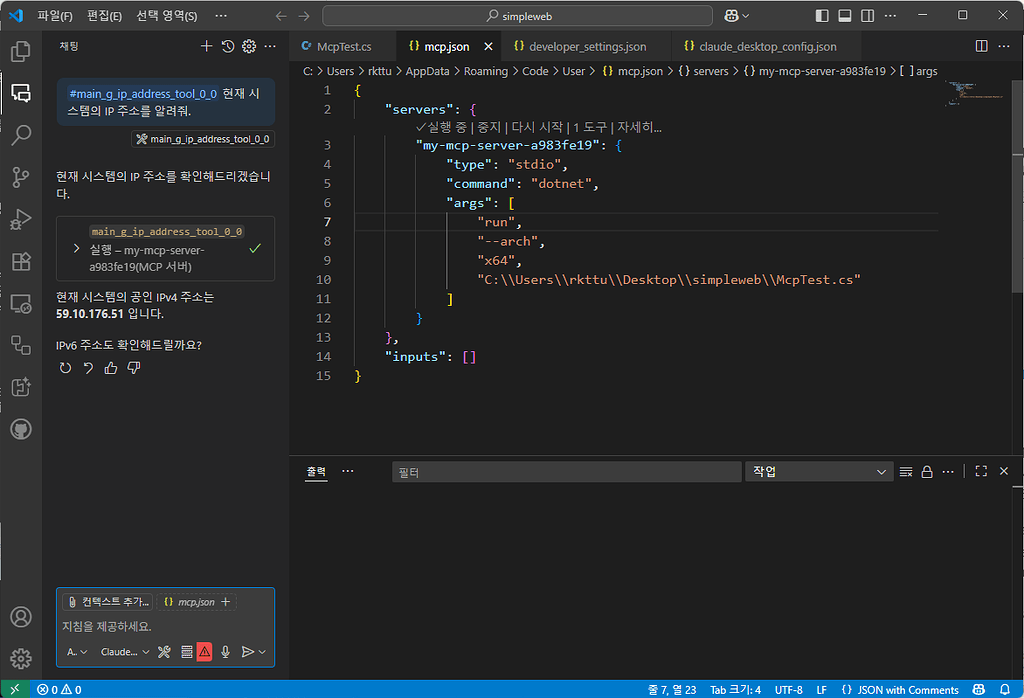Click the 필터 input in output panel

[x=566, y=471]
